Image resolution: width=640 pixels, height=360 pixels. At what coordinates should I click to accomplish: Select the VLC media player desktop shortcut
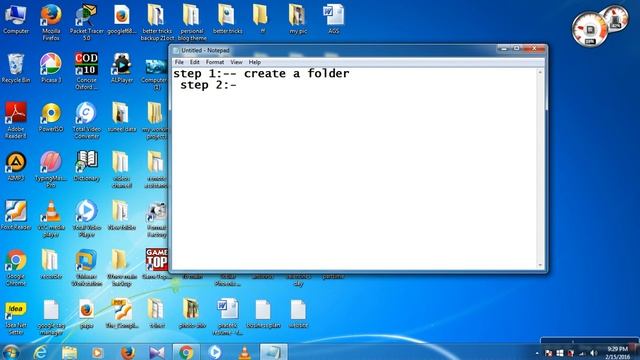click(51, 219)
